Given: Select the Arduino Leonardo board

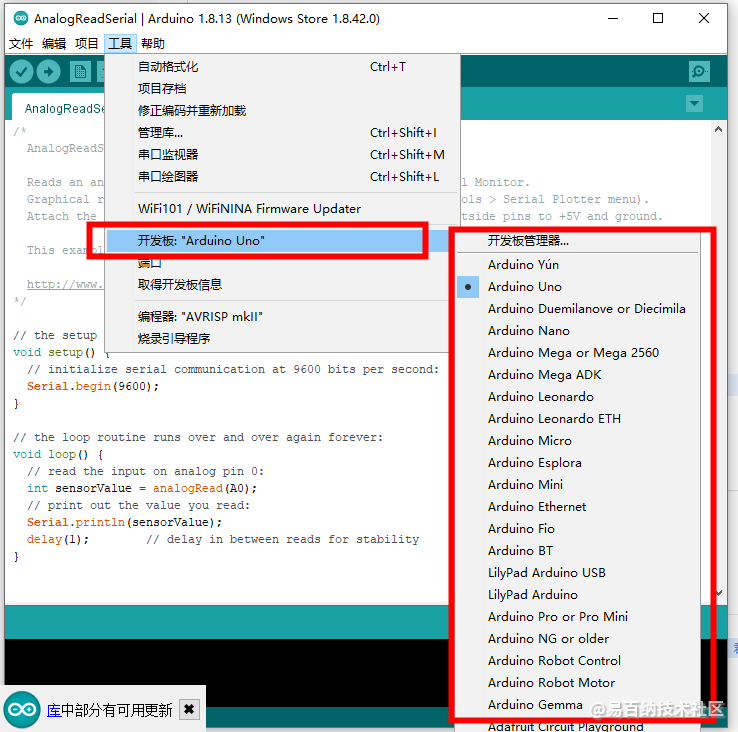Looking at the screenshot, I should pyautogui.click(x=578, y=397).
